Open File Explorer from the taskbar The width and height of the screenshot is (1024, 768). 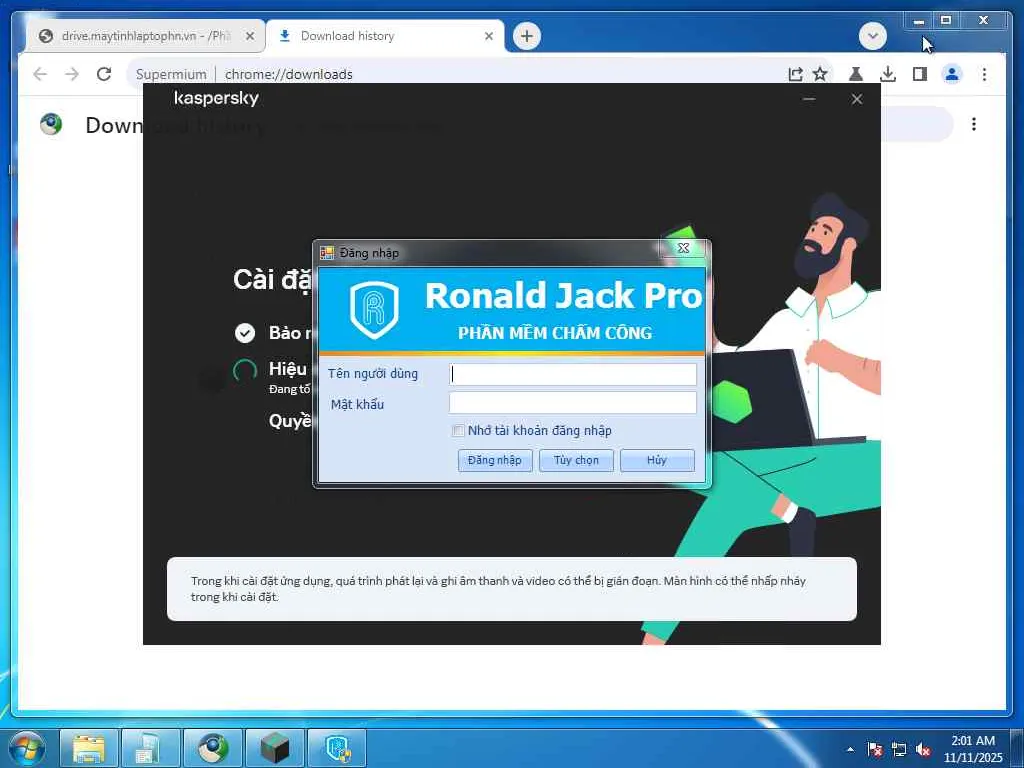coord(89,748)
